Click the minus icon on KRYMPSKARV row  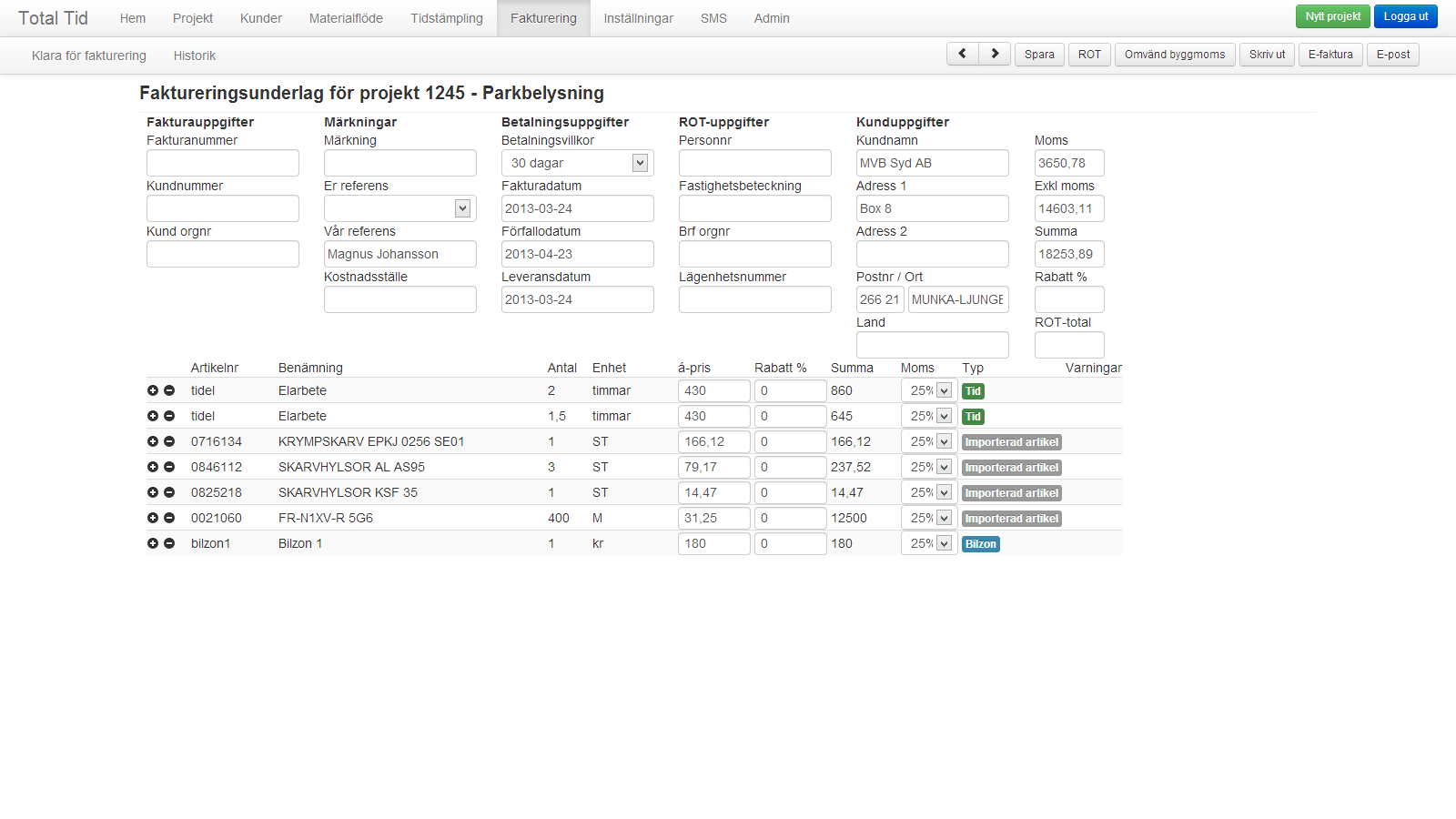coord(169,441)
